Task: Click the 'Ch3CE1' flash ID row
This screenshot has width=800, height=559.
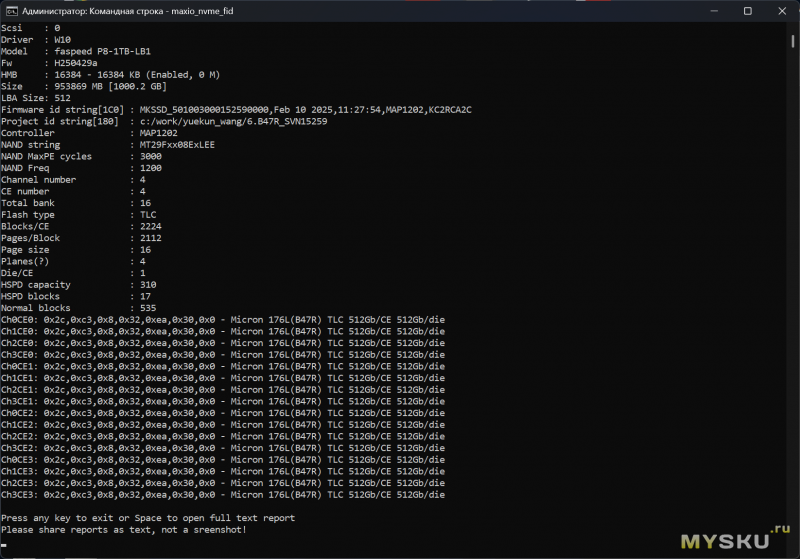Action: (x=223, y=401)
